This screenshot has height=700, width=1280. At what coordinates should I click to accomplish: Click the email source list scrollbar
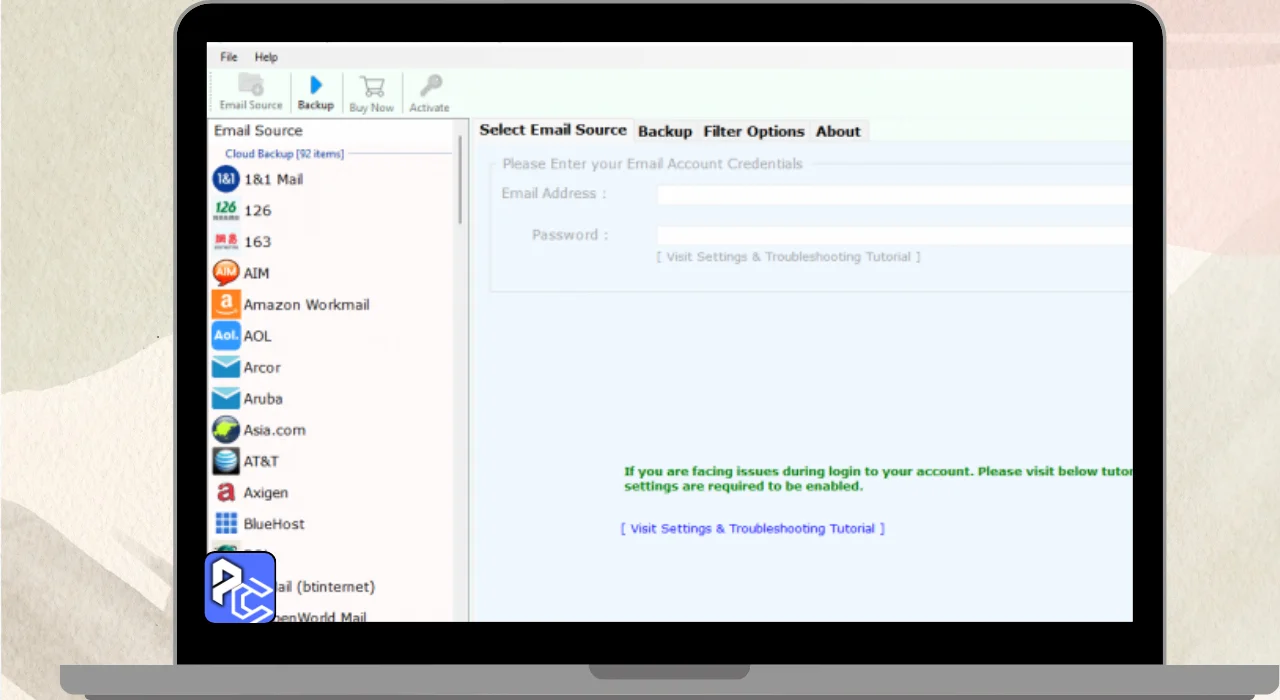[x=461, y=180]
